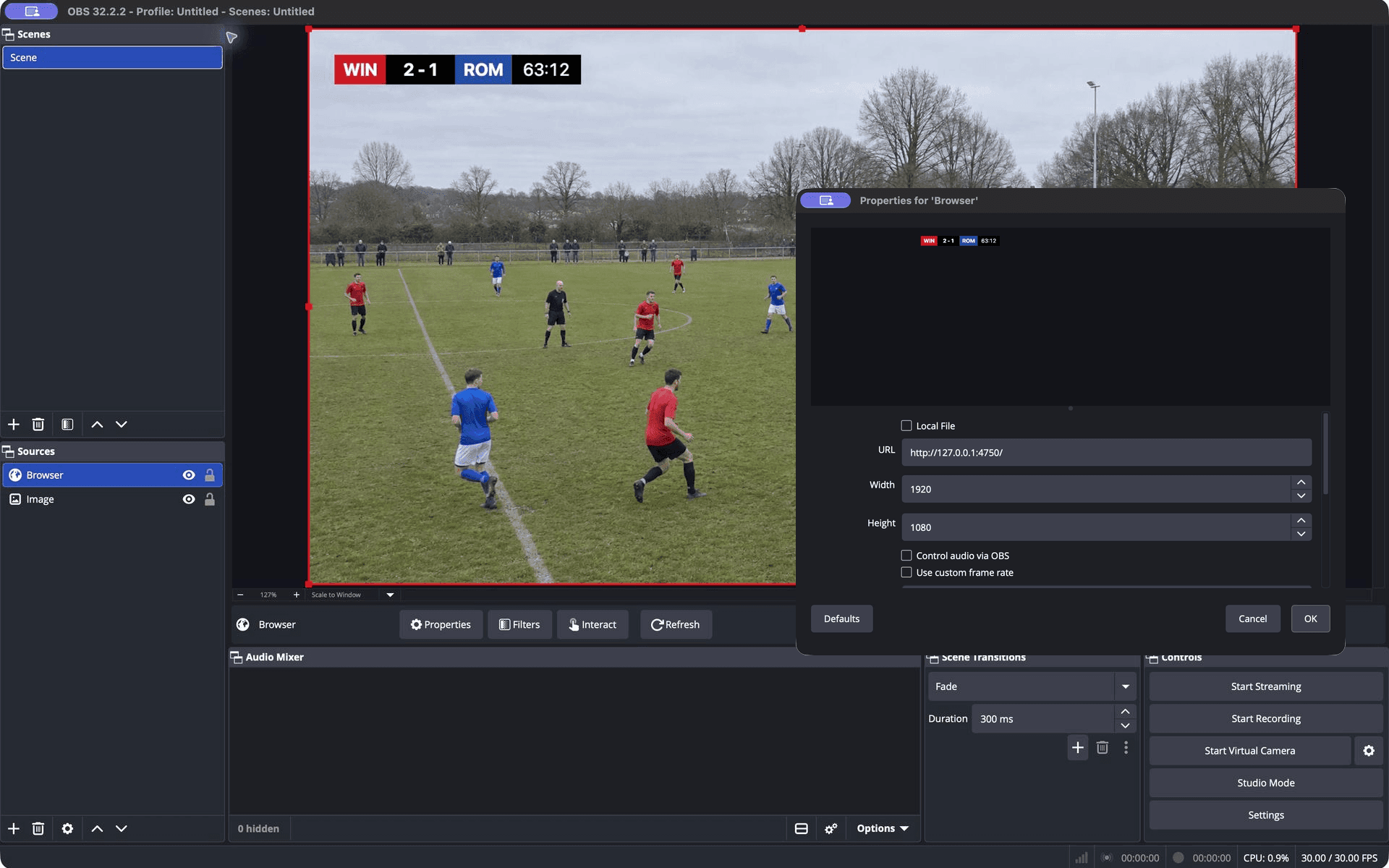
Task: Lock the Browser source
Action: point(210,475)
